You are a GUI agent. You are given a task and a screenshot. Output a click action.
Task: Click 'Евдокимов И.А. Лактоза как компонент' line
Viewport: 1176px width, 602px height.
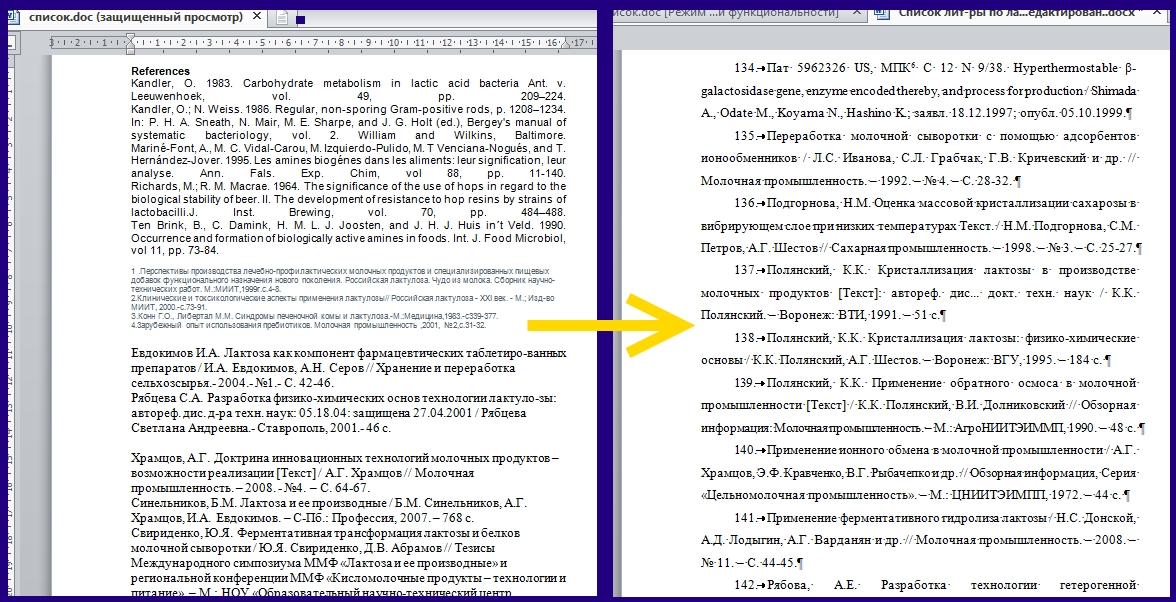point(349,353)
